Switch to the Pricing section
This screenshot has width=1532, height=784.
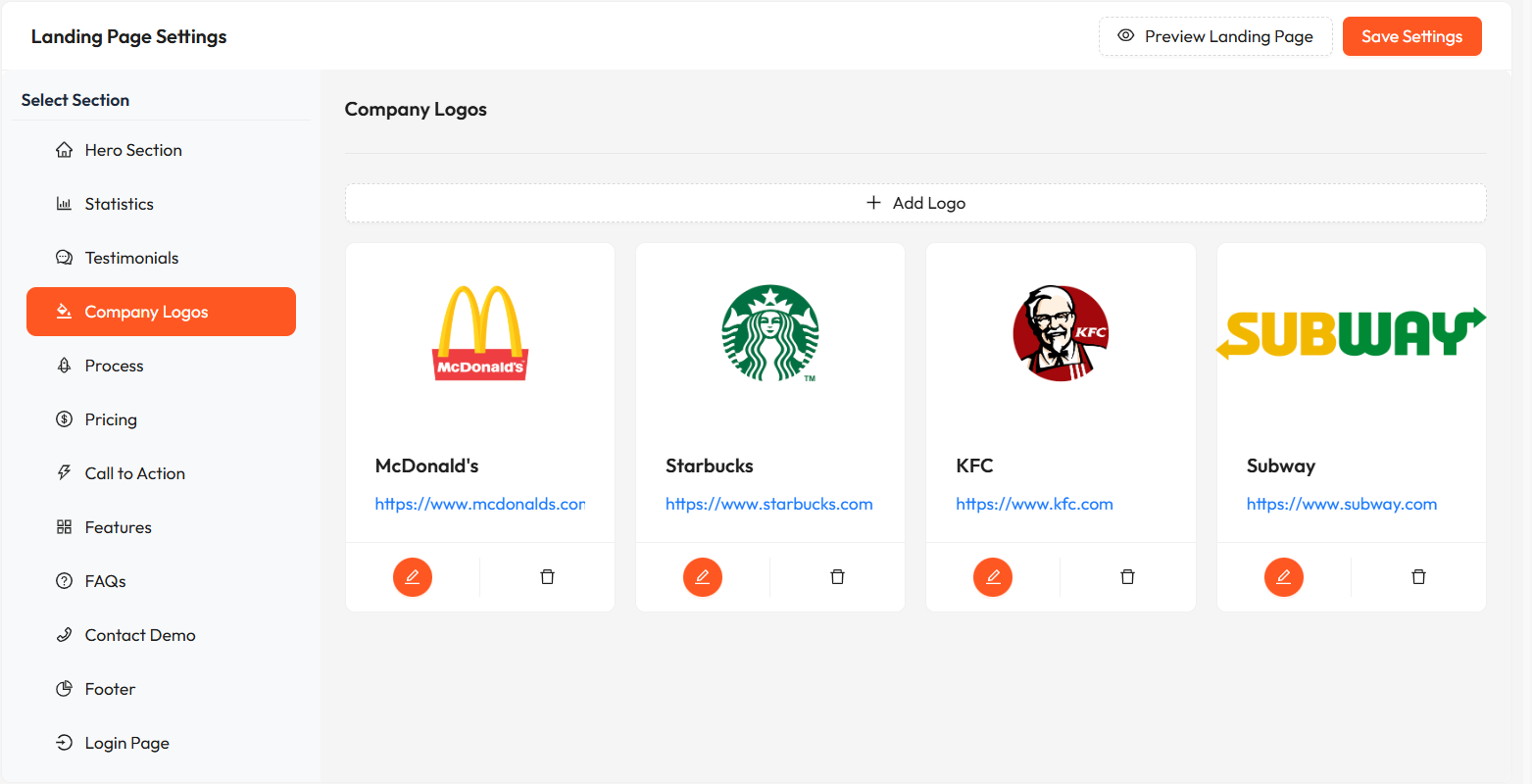(x=161, y=419)
